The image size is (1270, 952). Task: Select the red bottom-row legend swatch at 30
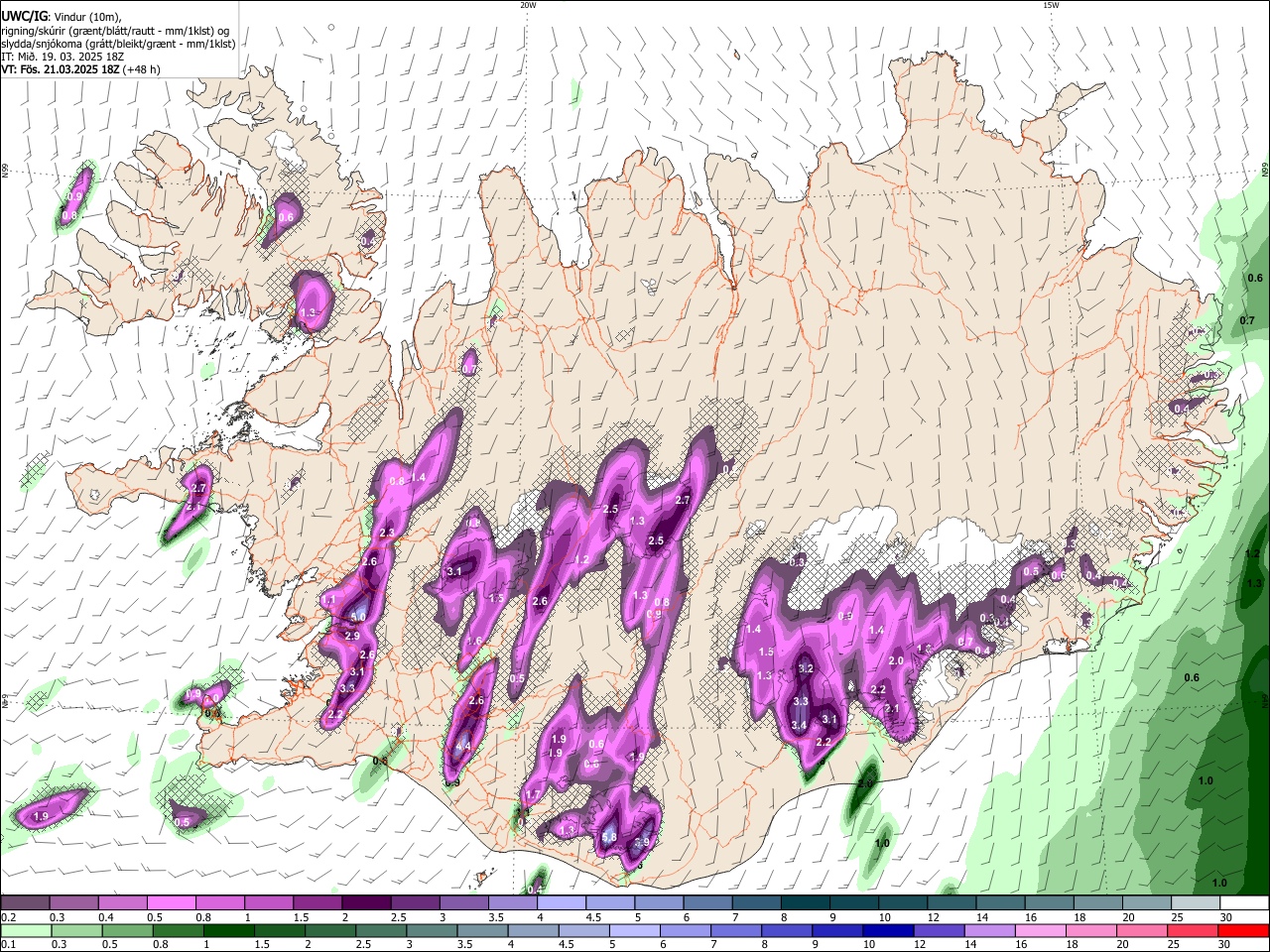(x=1242, y=931)
